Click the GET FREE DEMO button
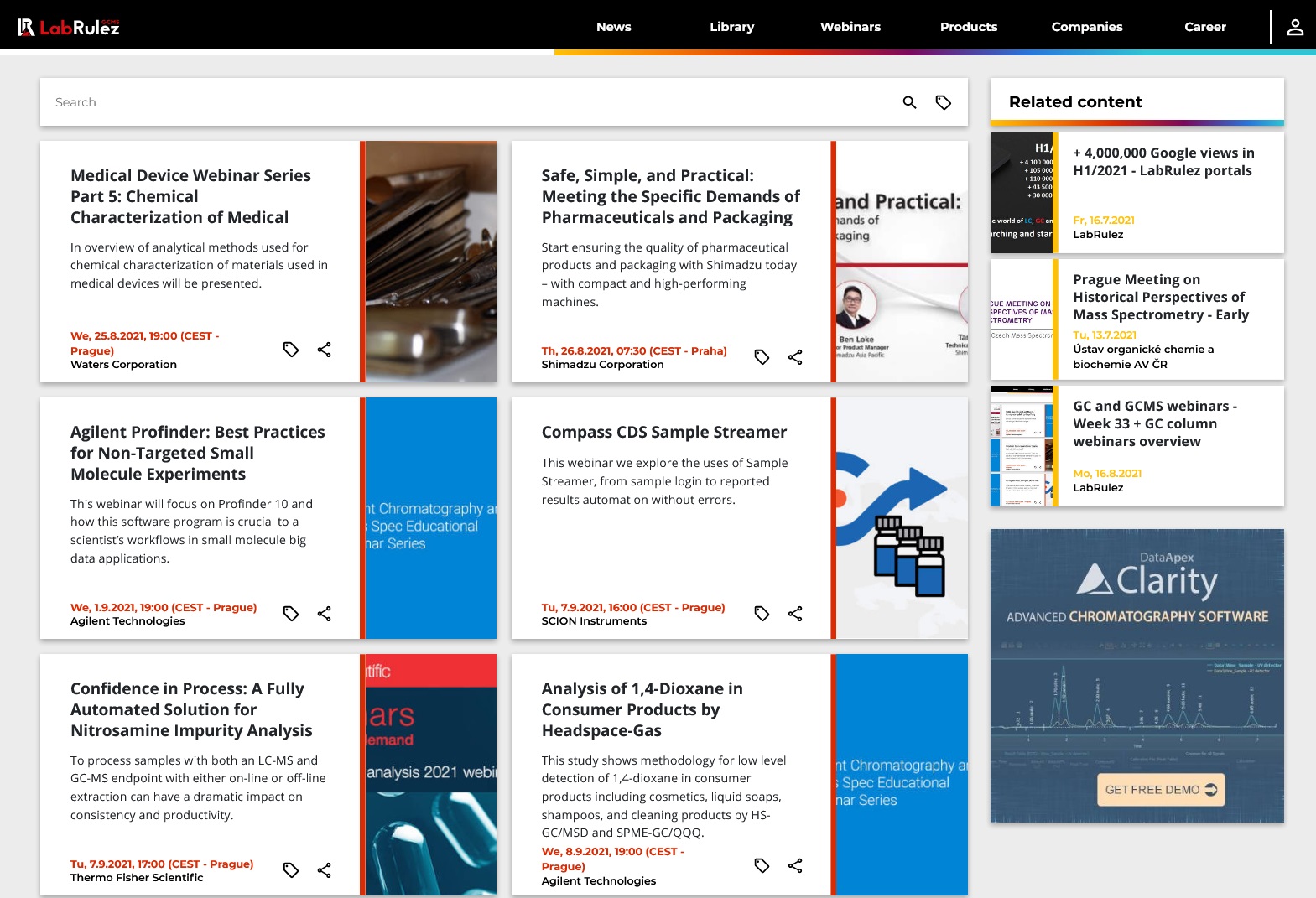 coord(1161,790)
